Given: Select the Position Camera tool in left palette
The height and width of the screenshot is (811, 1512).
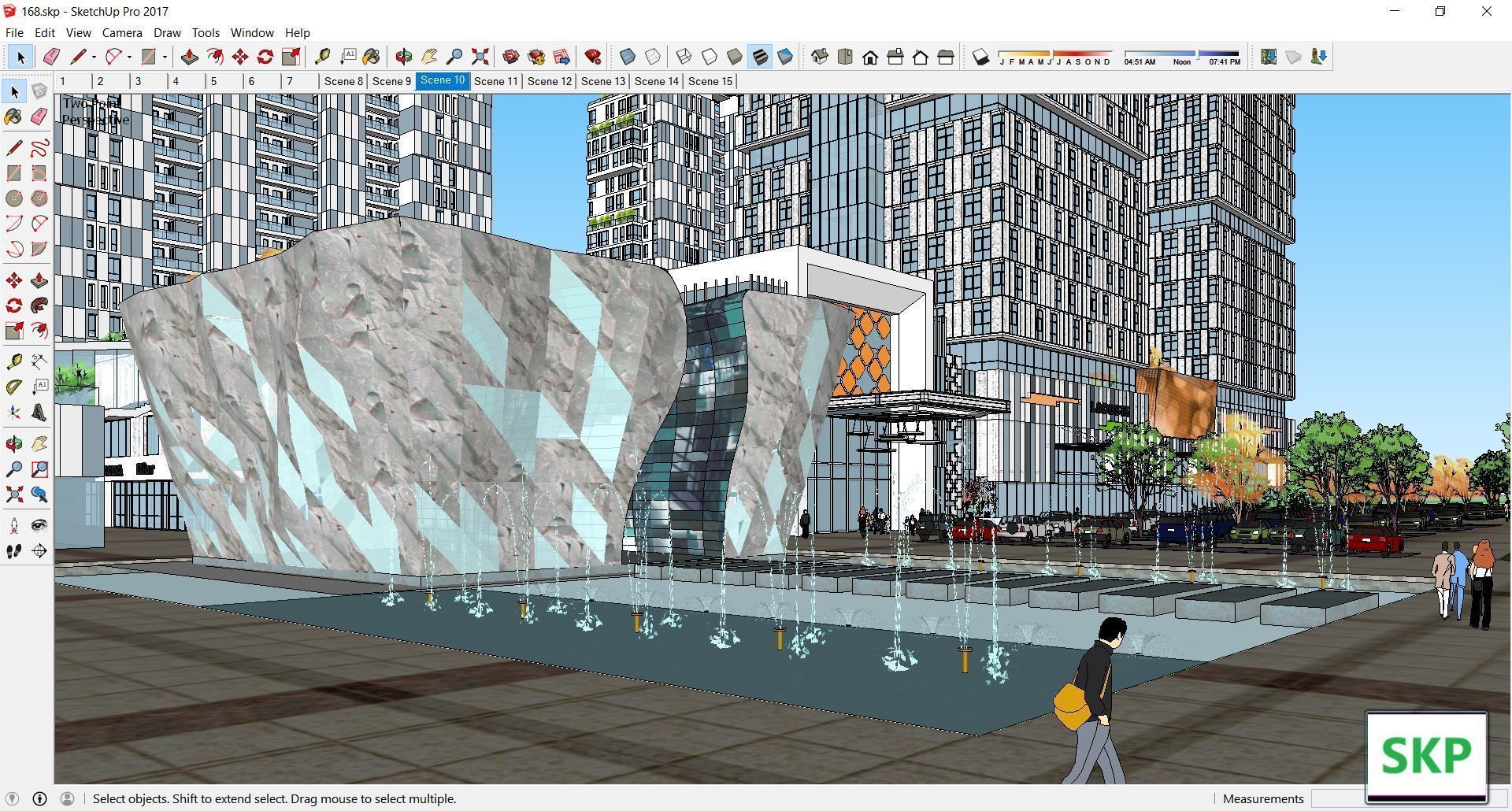Looking at the screenshot, I should [x=14, y=526].
